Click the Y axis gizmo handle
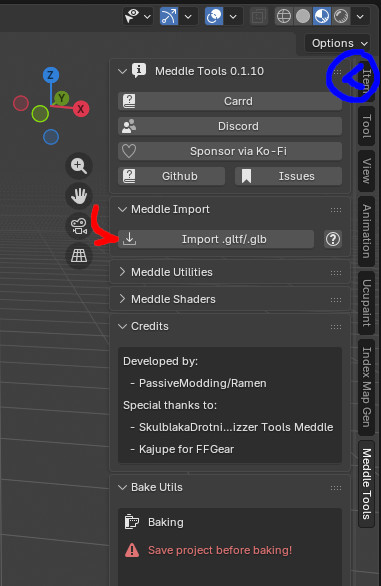Viewport: 381px width, 586px height. pos(62,98)
